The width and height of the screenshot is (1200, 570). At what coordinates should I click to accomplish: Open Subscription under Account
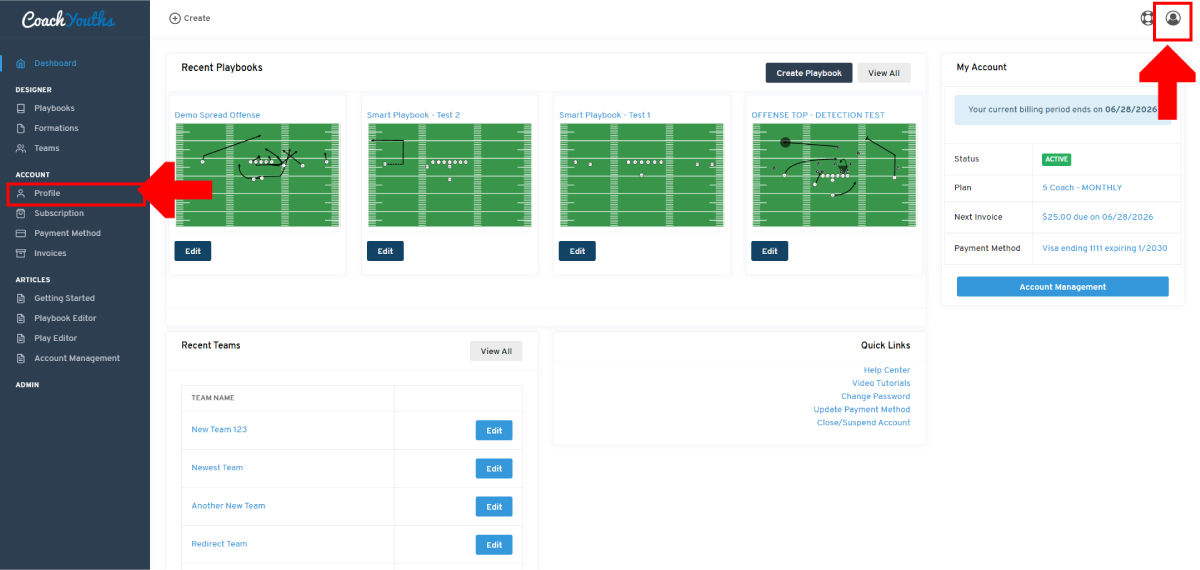(x=59, y=213)
